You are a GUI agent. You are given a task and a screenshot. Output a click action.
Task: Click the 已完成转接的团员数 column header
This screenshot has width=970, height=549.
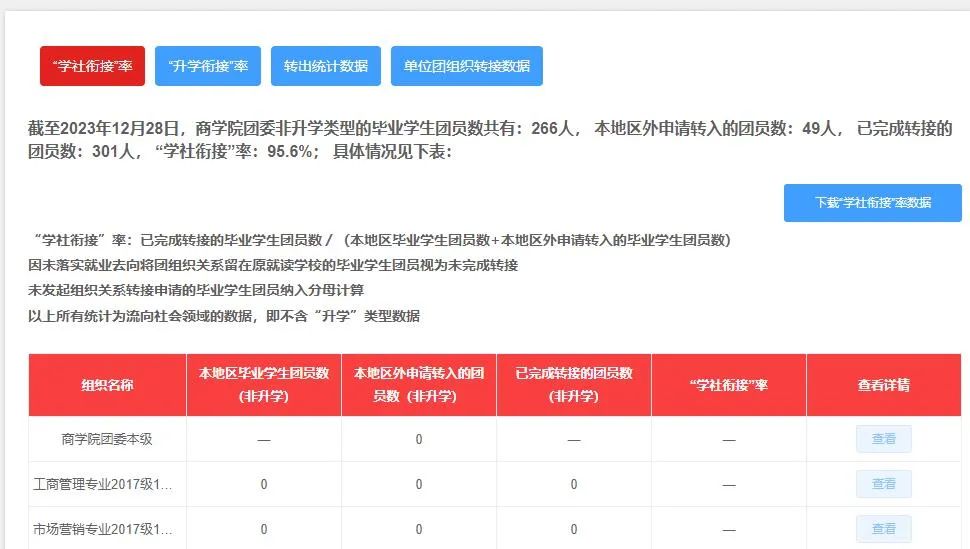(574, 385)
